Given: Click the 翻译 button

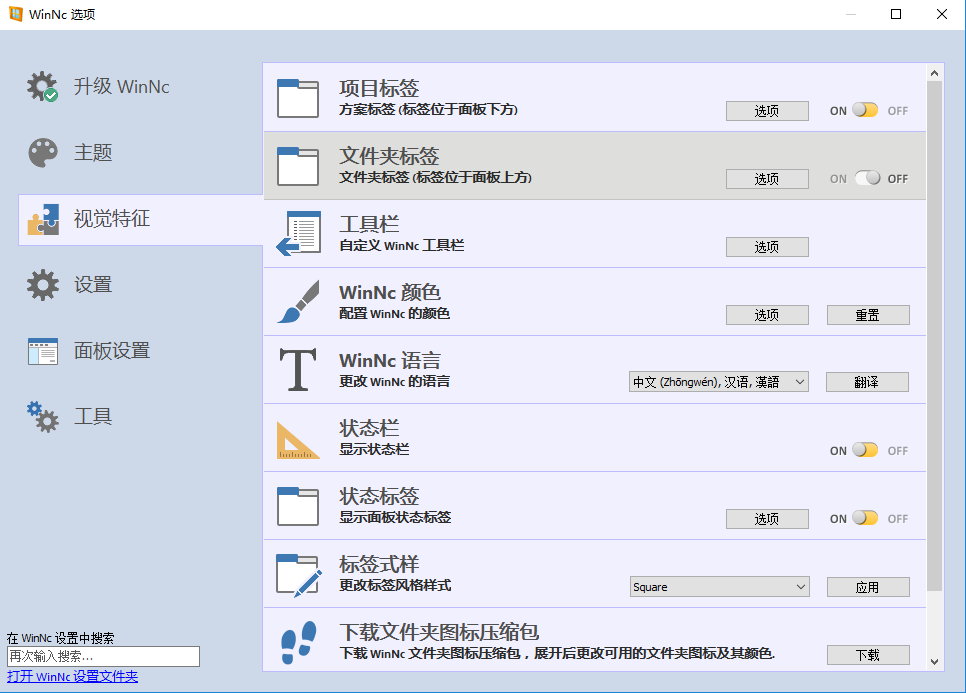Looking at the screenshot, I should (867, 382).
